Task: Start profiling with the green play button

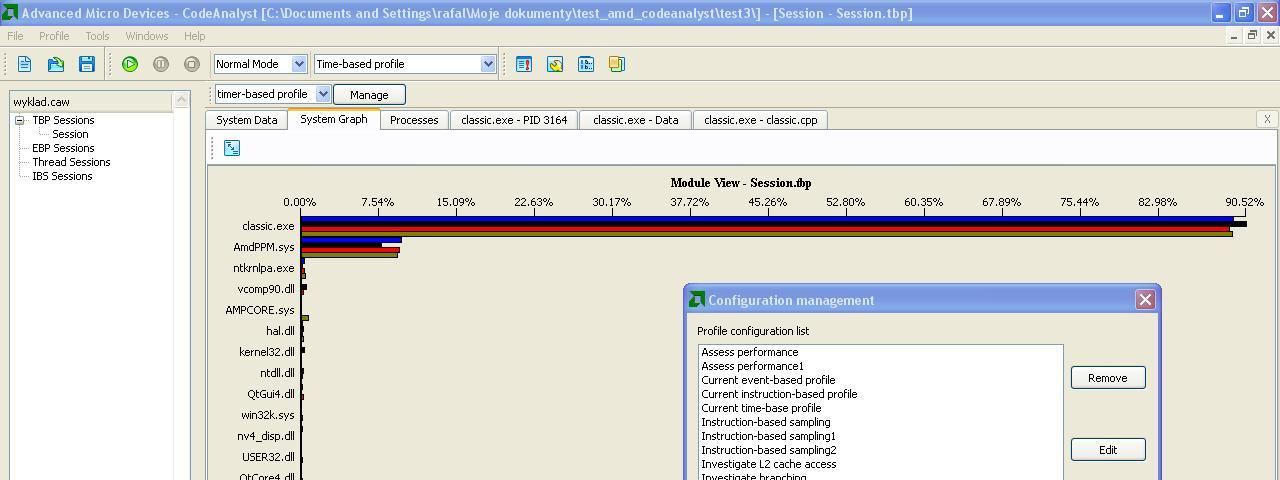Action: coord(130,64)
